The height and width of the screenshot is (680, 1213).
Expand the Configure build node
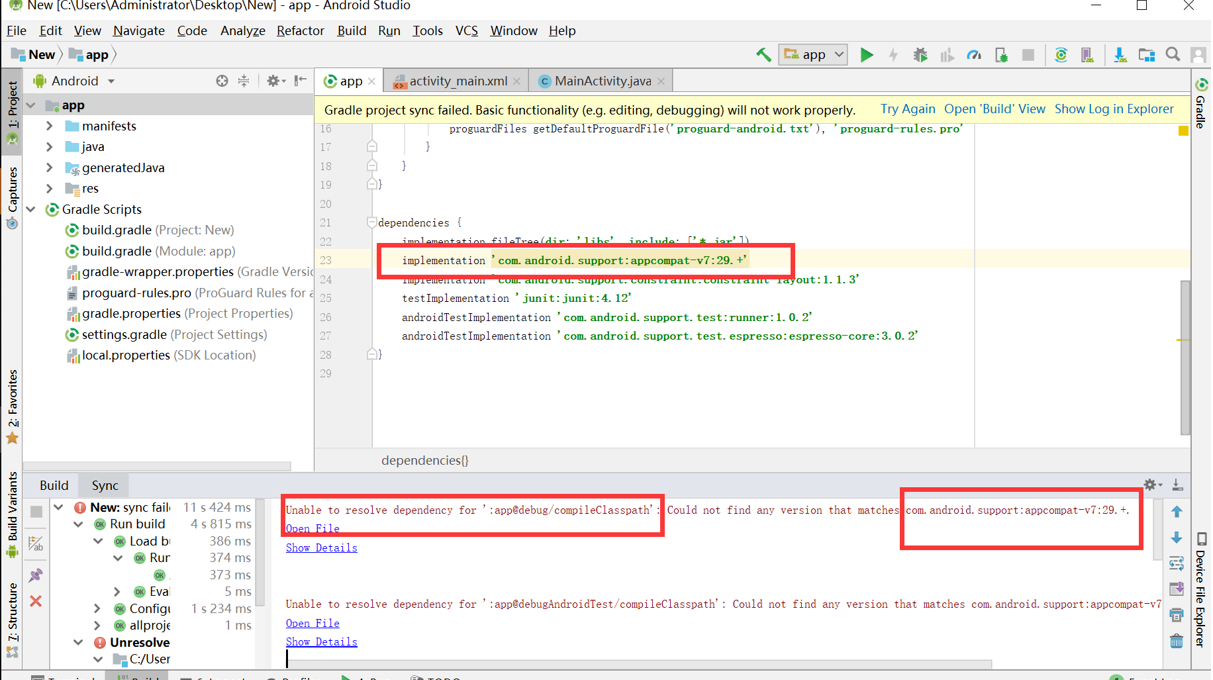98,608
